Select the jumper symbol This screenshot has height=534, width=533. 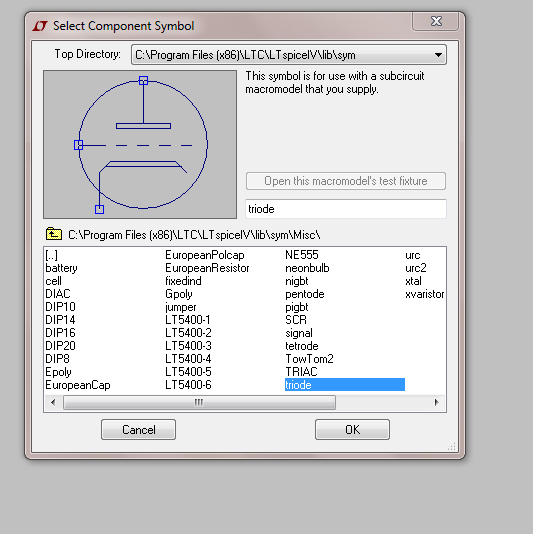click(181, 307)
